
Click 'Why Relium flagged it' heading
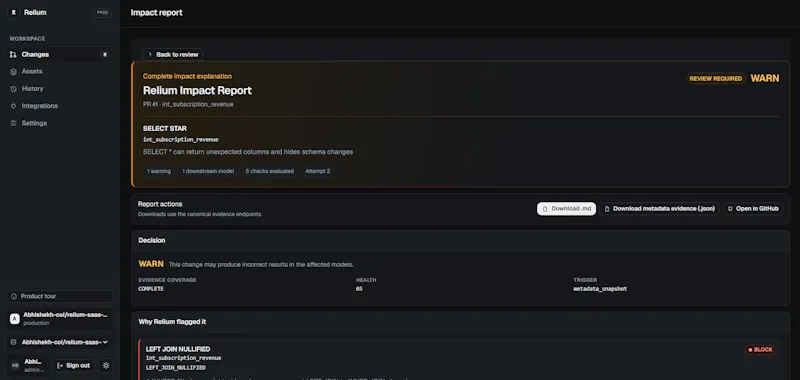pos(172,322)
